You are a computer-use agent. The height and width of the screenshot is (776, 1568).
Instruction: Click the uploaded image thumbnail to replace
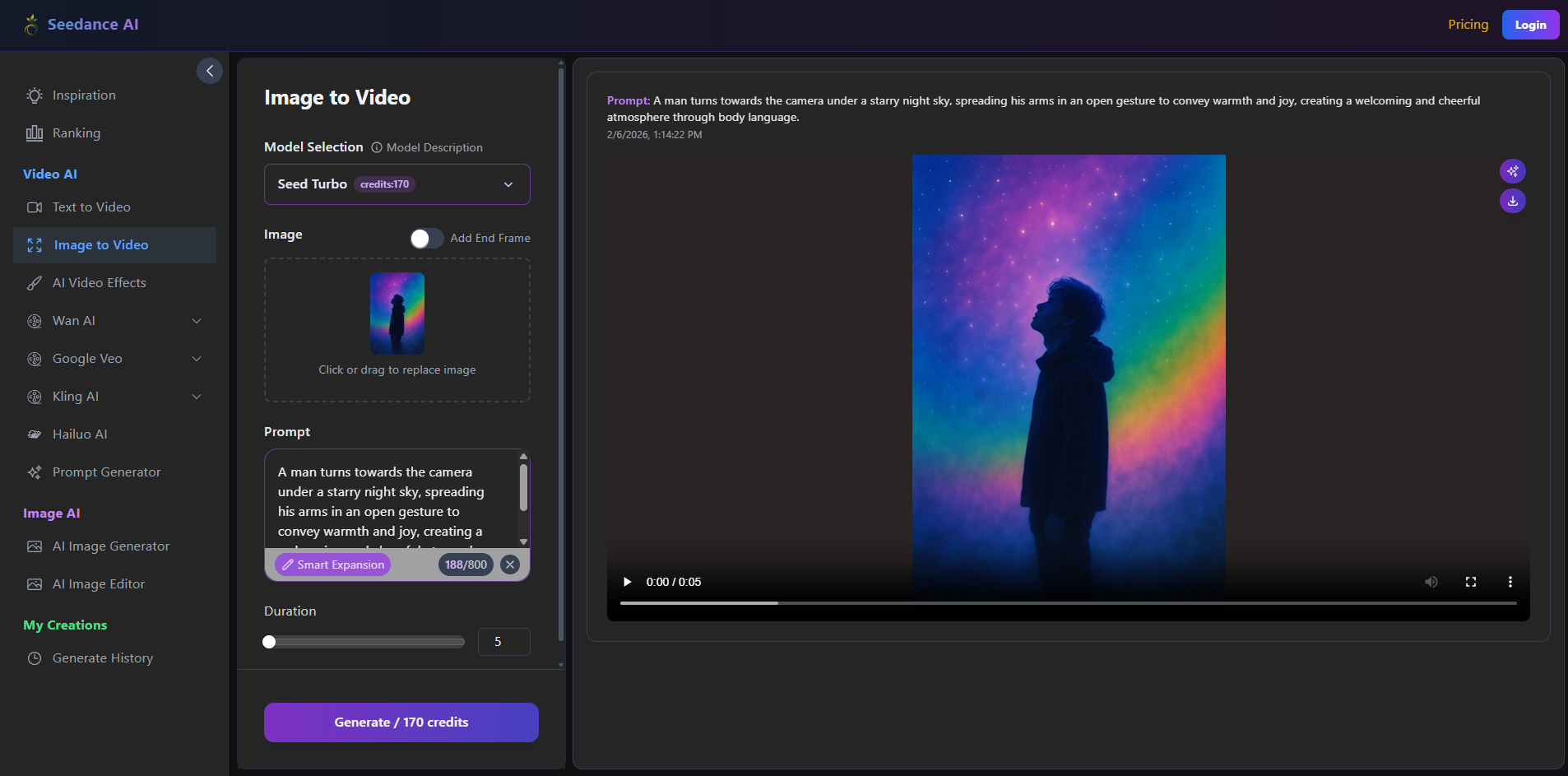397,314
